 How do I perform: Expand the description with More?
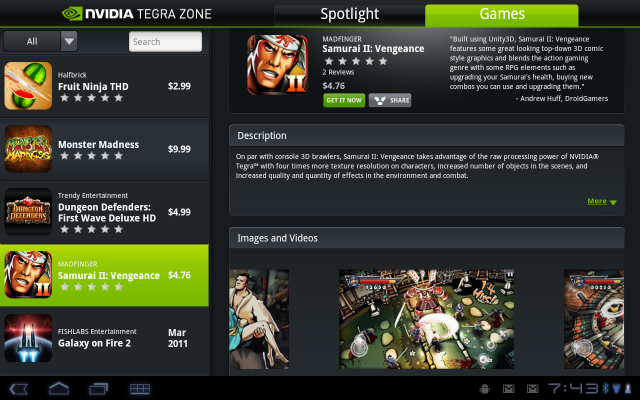pyautogui.click(x=602, y=201)
